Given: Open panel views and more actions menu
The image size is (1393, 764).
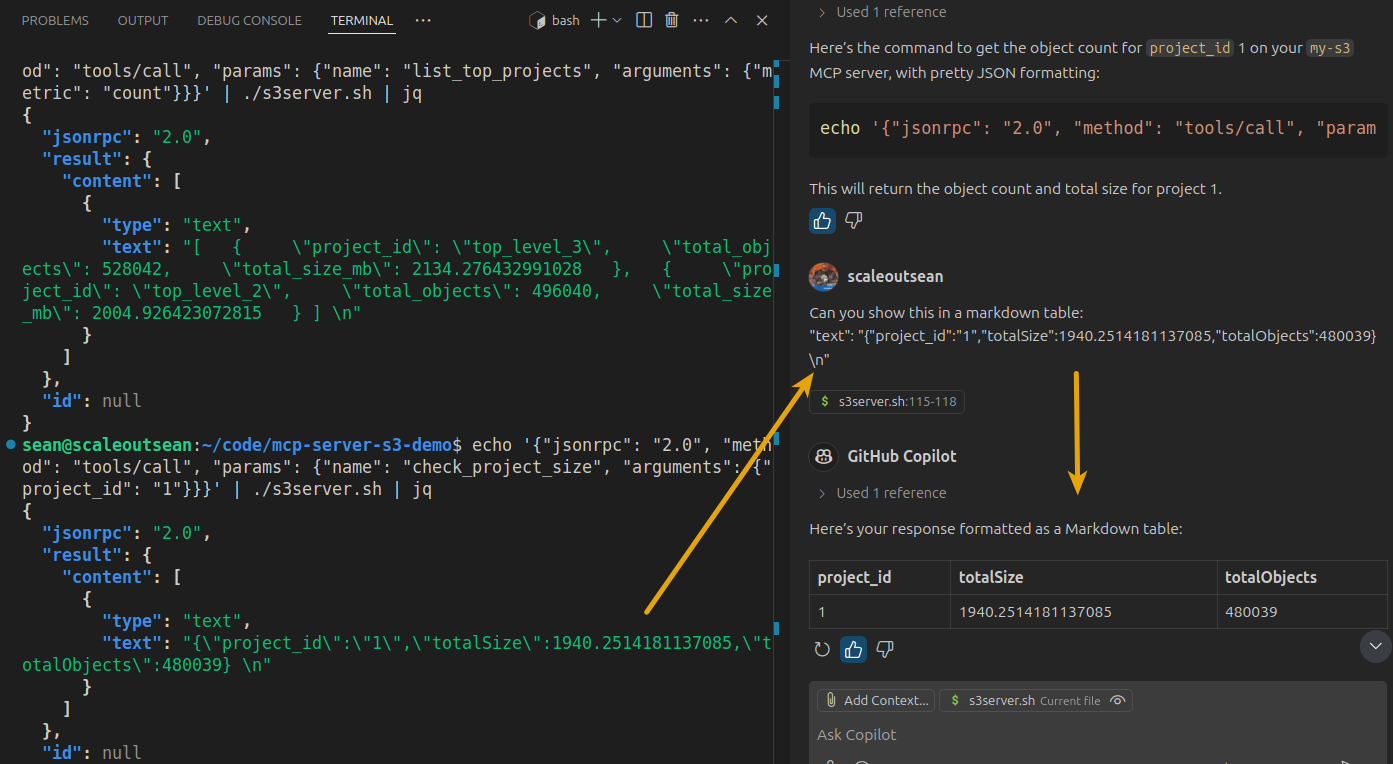Looking at the screenshot, I should (702, 20).
